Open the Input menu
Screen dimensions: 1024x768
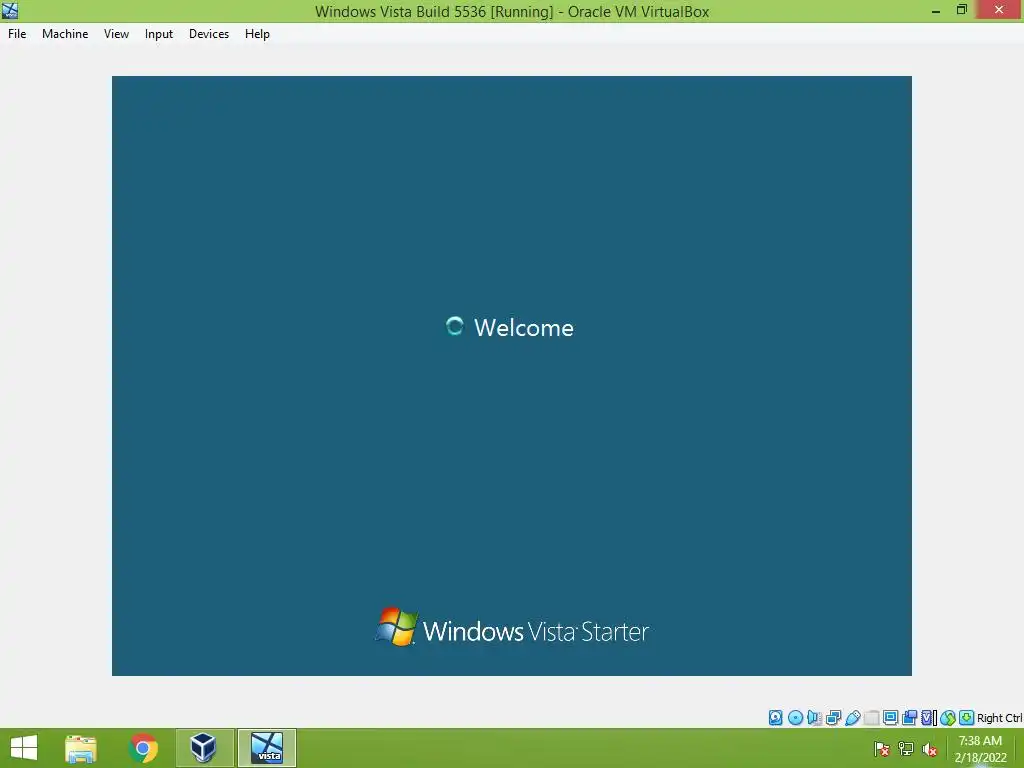pos(159,34)
